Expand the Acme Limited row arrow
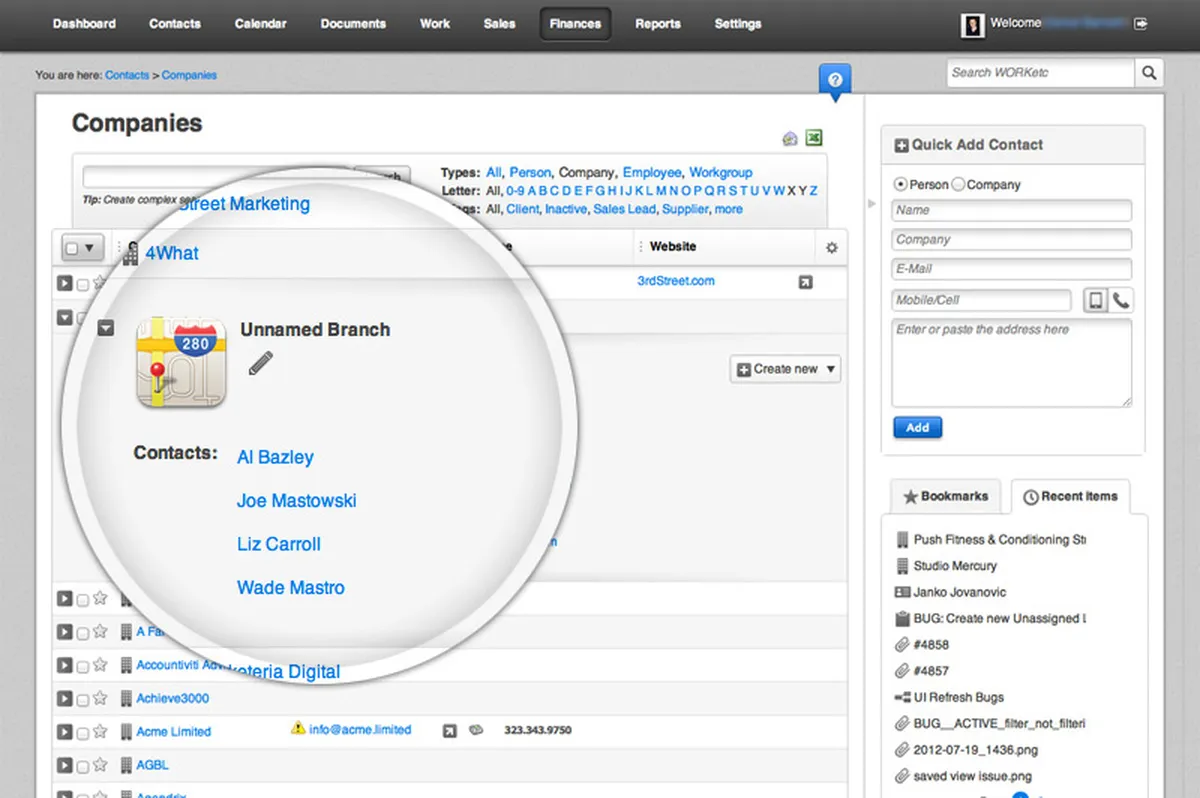Viewport: 1200px width, 798px height. [64, 731]
